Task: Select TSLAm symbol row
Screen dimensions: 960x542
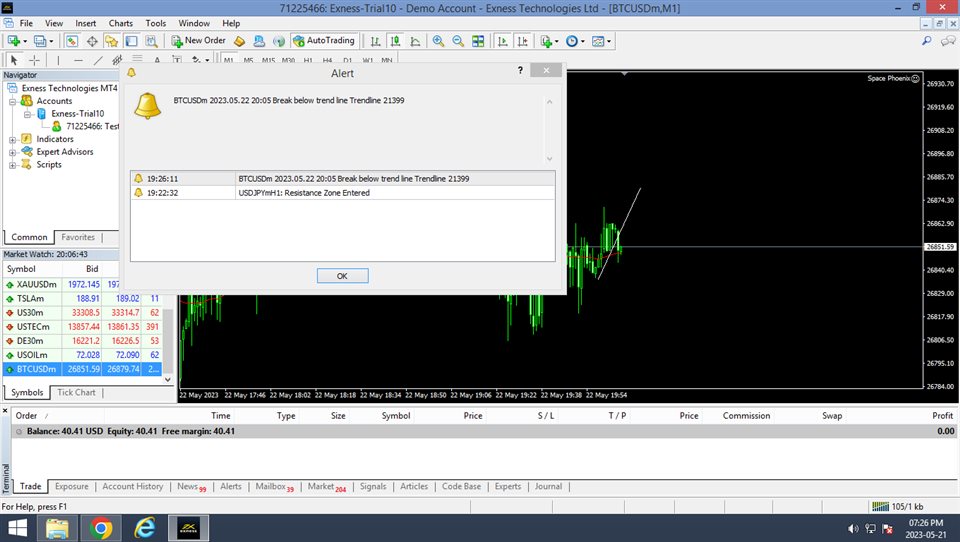Action: coord(82,299)
